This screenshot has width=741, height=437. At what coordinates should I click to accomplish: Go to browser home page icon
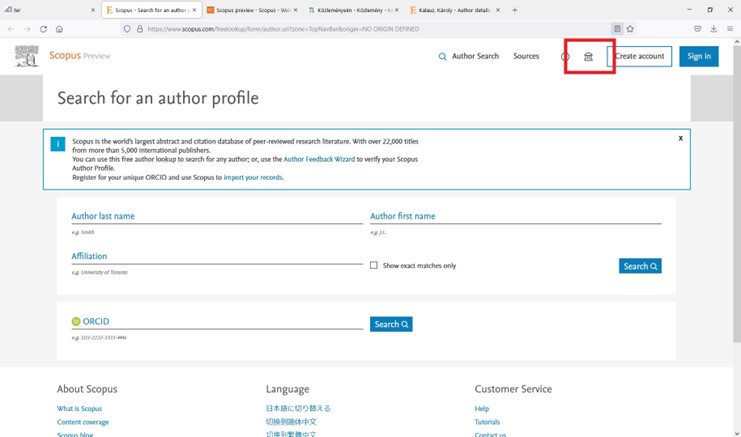pyautogui.click(x=59, y=29)
